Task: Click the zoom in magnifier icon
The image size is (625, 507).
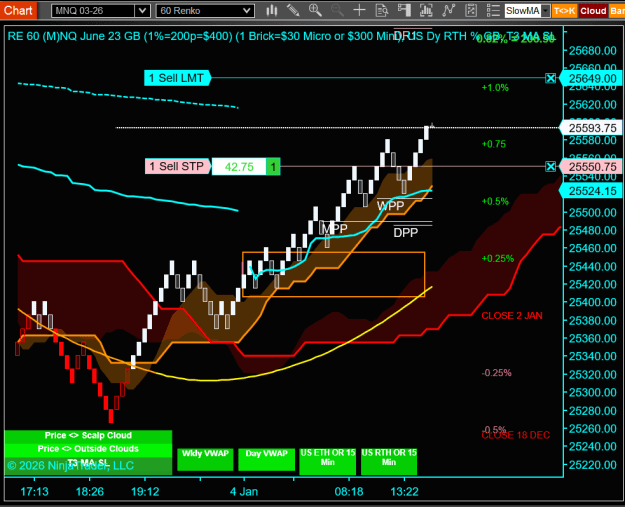Action: pyautogui.click(x=315, y=10)
